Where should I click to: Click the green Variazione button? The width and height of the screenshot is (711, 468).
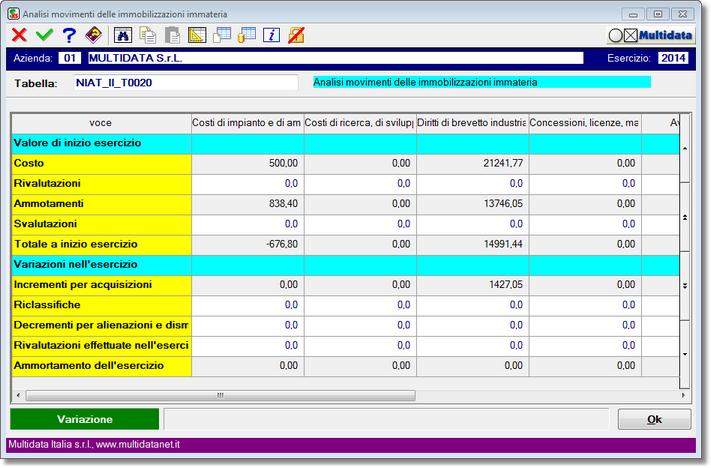85,419
